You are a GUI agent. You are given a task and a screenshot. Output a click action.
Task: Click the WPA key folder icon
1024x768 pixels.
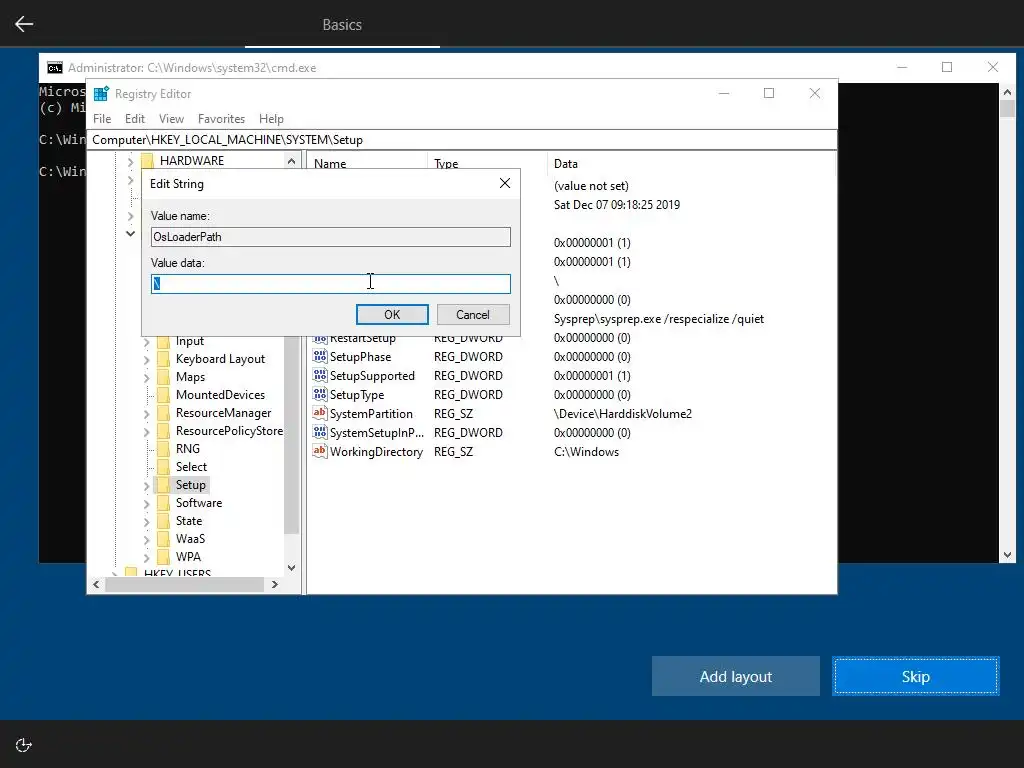(x=163, y=557)
